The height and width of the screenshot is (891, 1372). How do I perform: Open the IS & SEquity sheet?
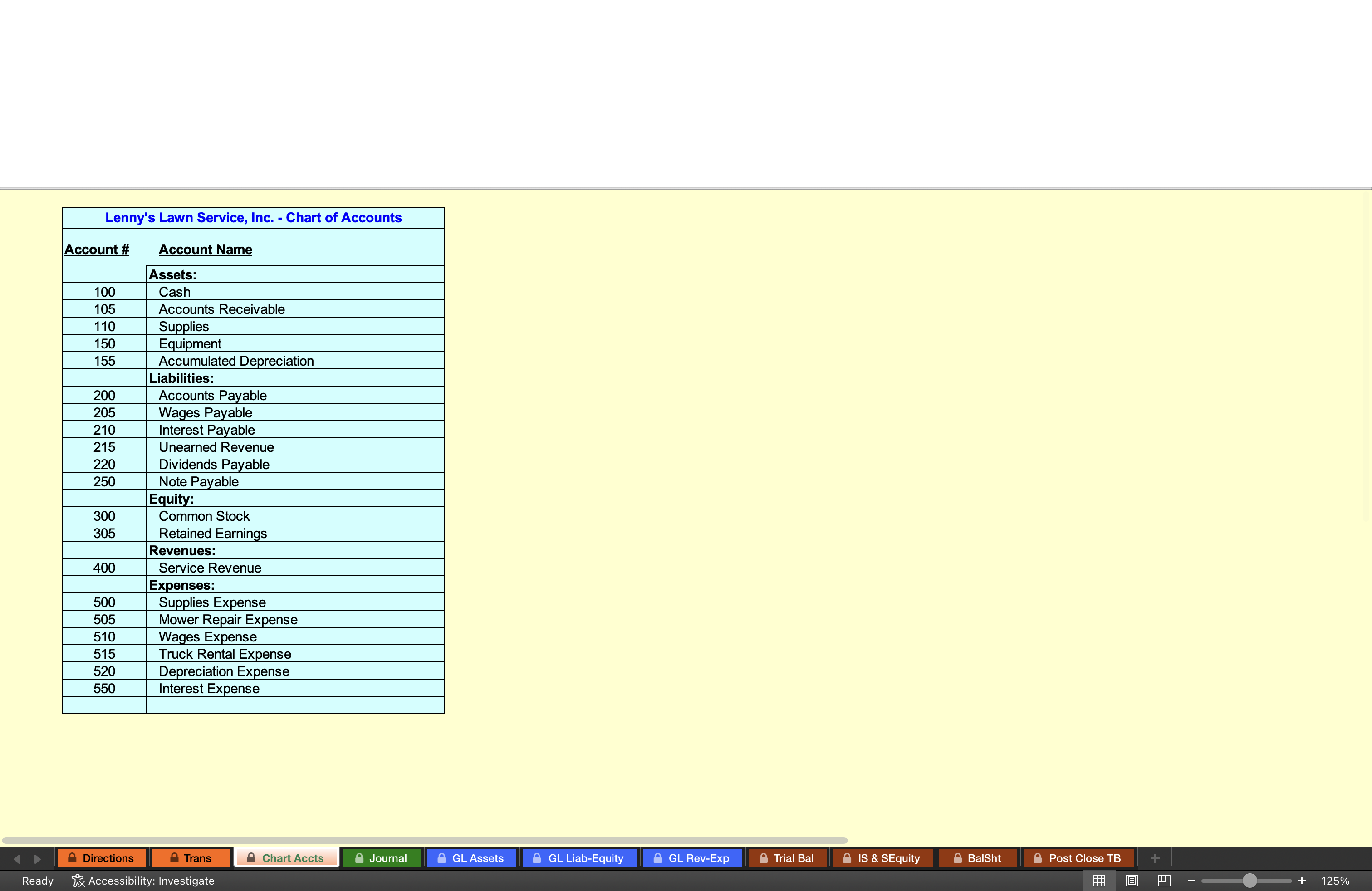tap(882, 858)
